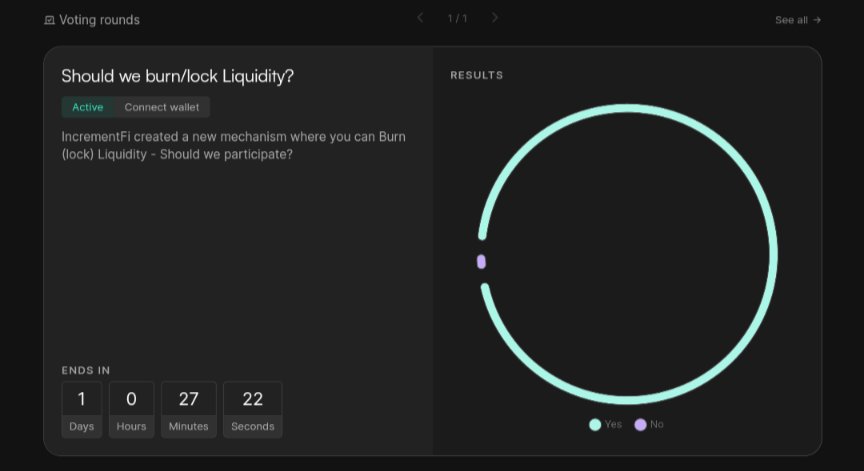
Task: Click the See all arrow icon
Action: pyautogui.click(x=817, y=20)
